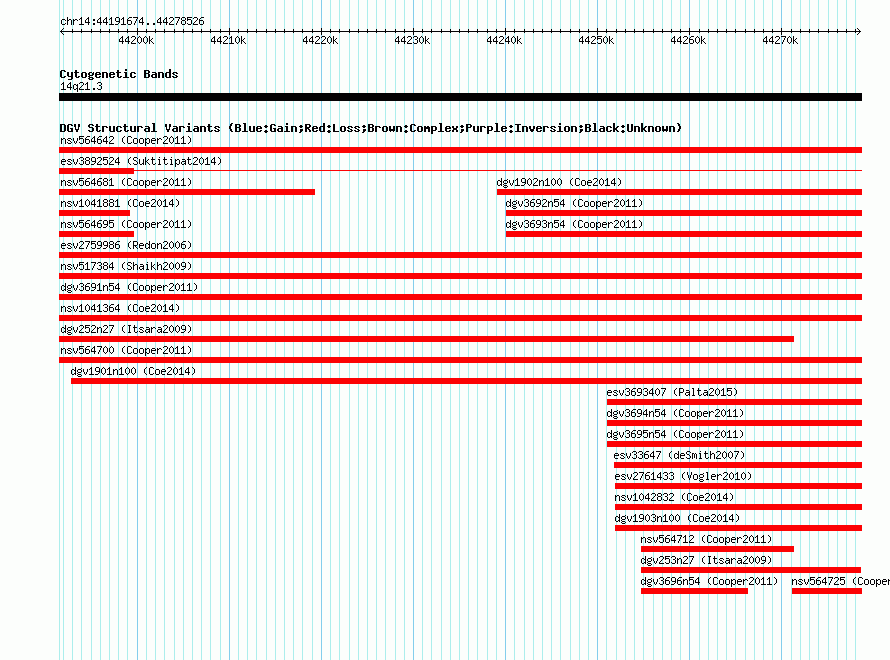Open variant esv2761433 (Vogler2010)
890x660 pixels.
click(x=683, y=476)
